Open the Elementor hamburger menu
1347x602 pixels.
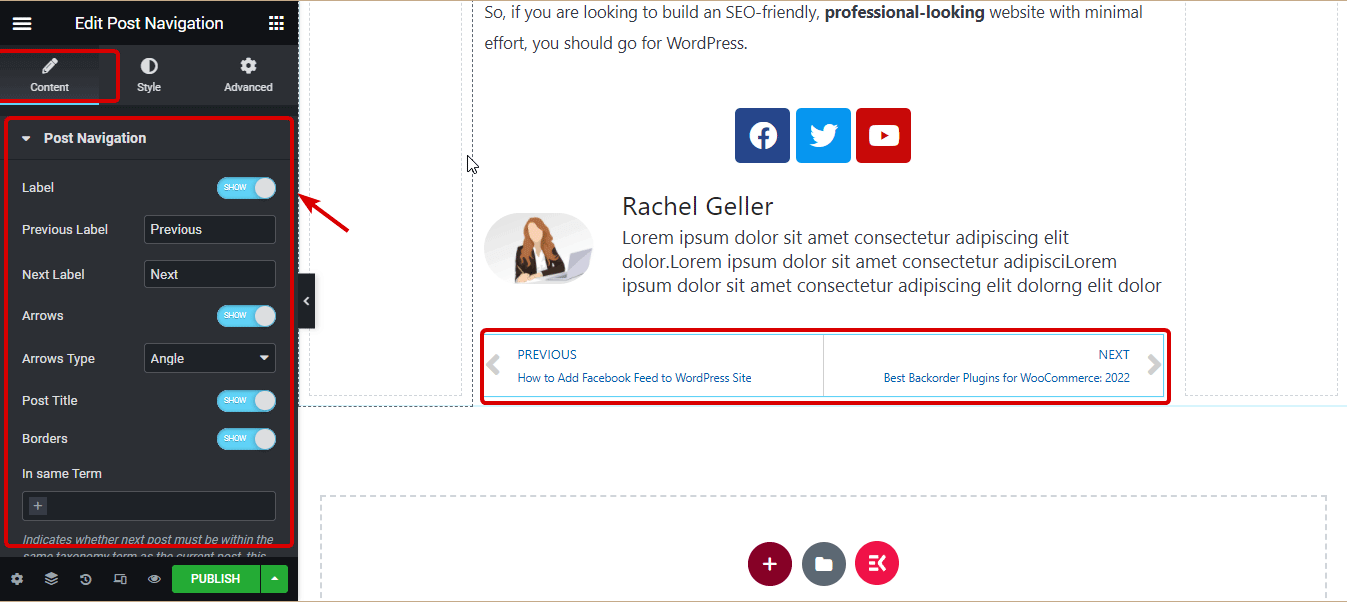pos(22,23)
